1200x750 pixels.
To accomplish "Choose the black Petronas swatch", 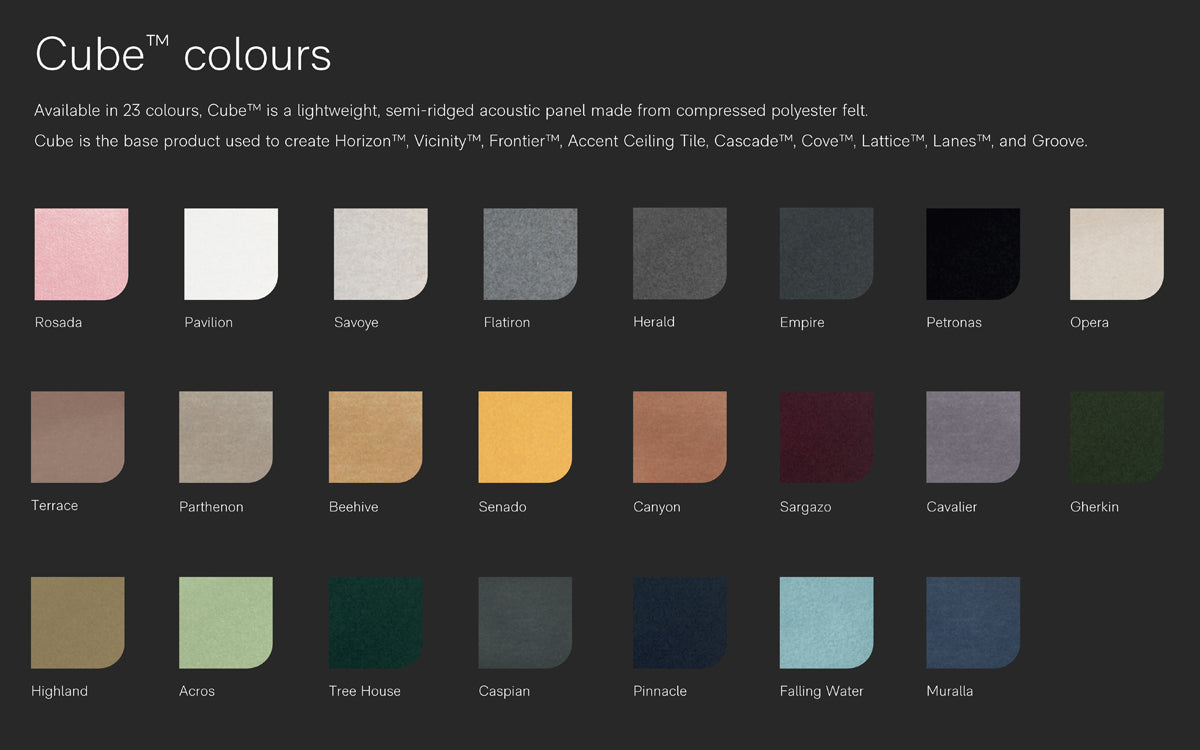I will [x=973, y=254].
